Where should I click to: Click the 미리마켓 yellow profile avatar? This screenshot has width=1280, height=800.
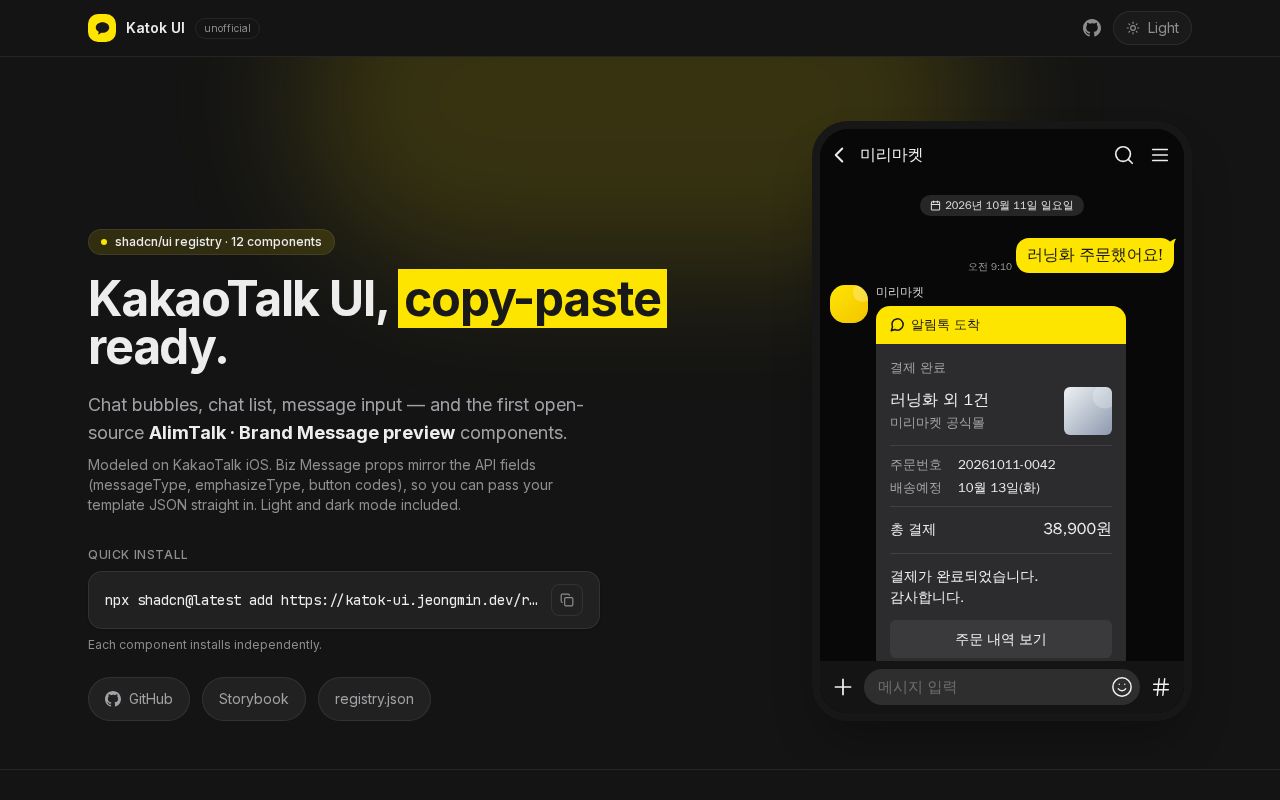pos(849,304)
